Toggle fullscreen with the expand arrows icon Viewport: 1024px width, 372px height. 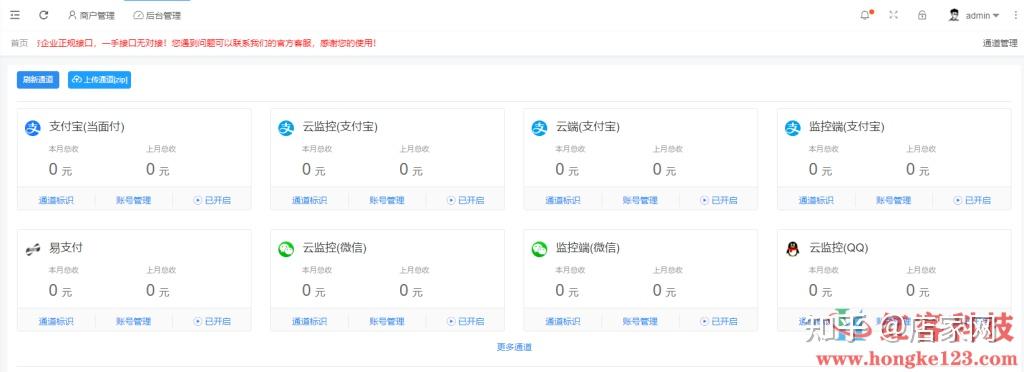click(x=893, y=15)
